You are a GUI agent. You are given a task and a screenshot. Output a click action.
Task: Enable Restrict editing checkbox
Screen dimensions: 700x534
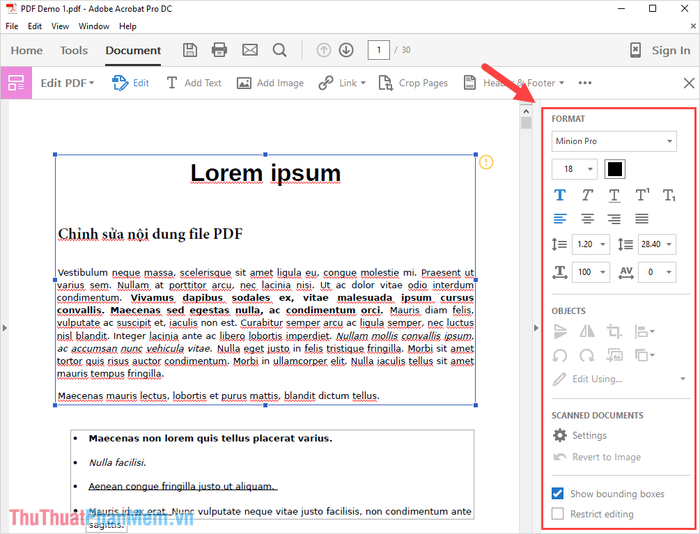[558, 514]
